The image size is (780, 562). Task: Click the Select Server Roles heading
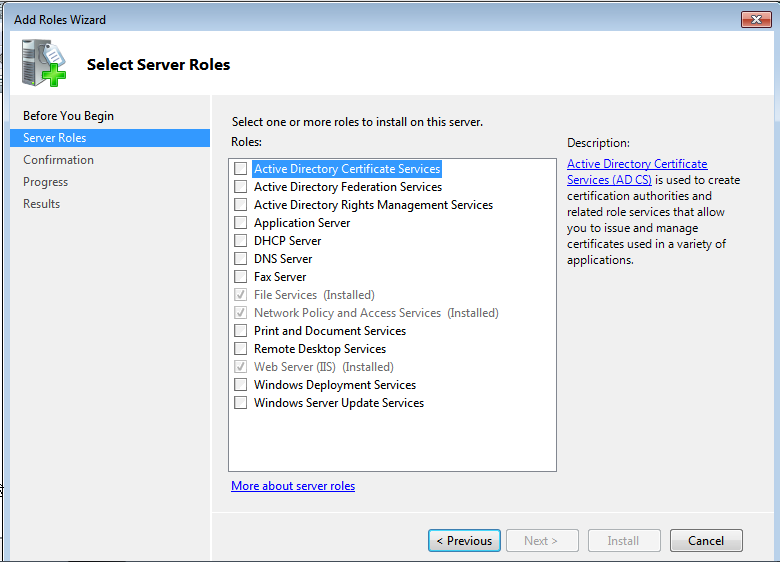(158, 65)
